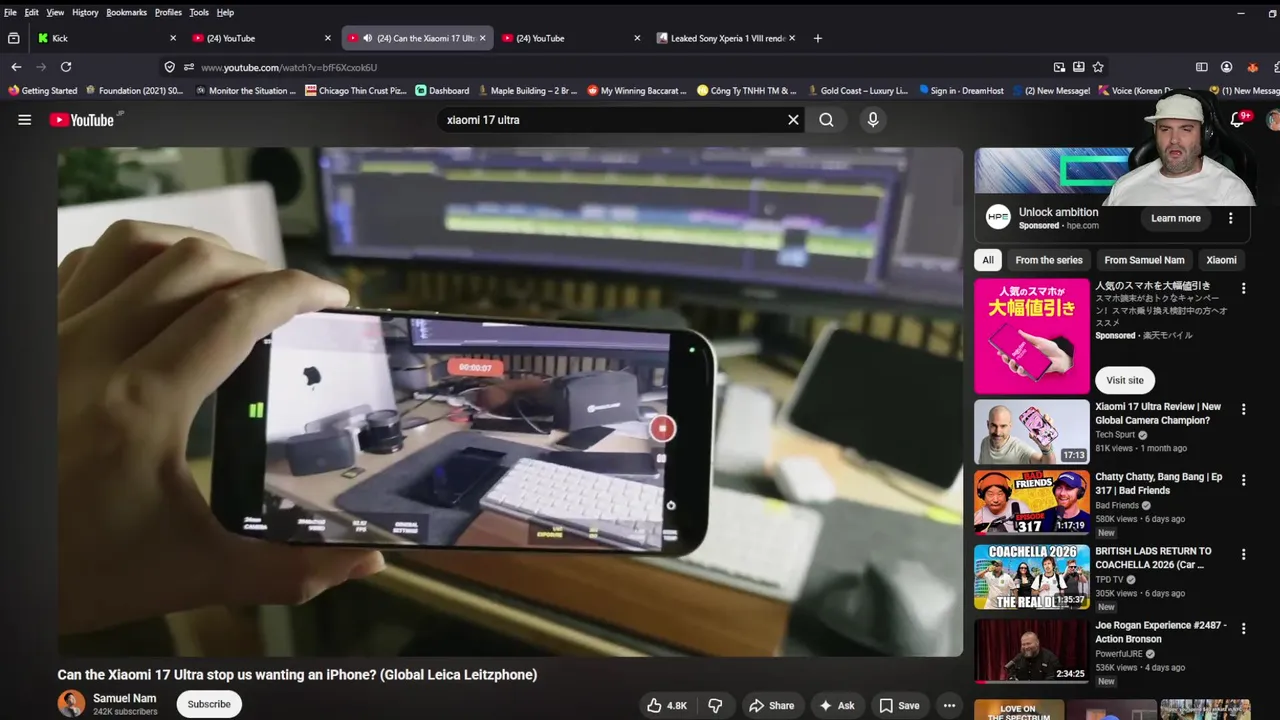Mute the tab using speaker icon

click(x=367, y=38)
